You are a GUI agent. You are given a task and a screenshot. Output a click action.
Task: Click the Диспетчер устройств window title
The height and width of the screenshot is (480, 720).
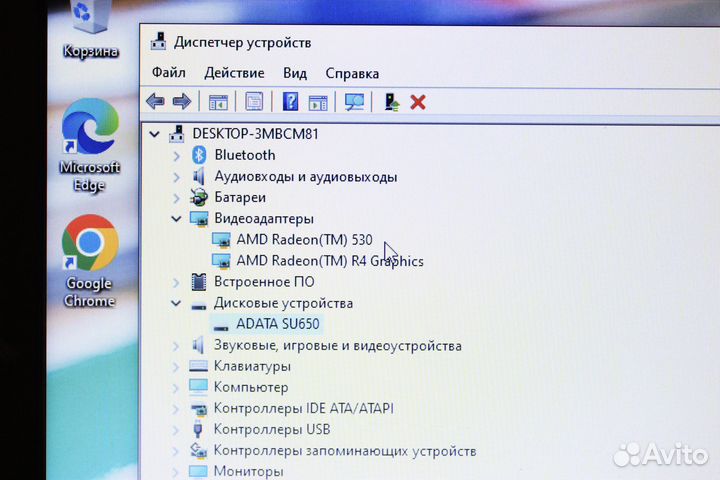242,42
